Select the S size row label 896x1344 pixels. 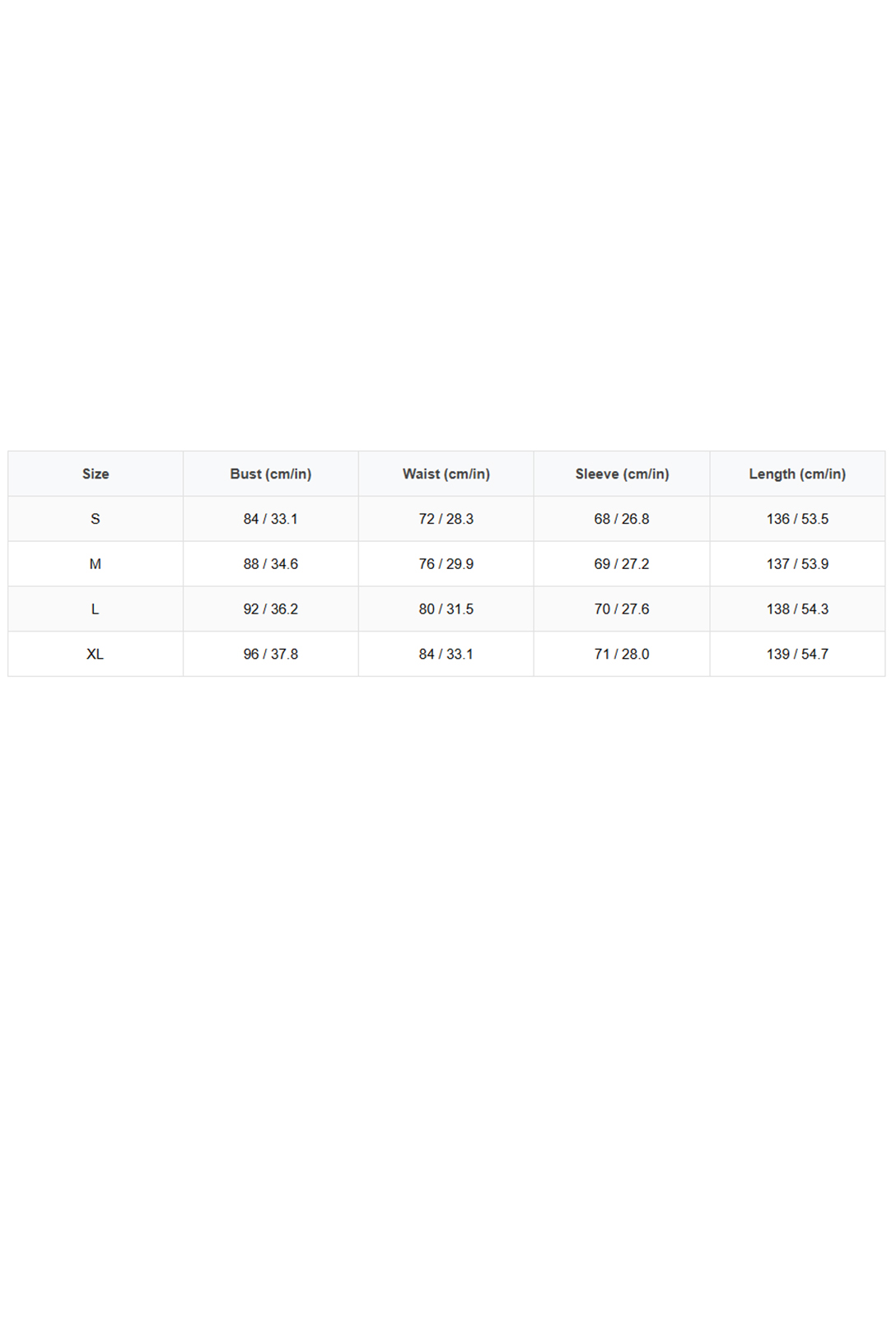tap(96, 519)
